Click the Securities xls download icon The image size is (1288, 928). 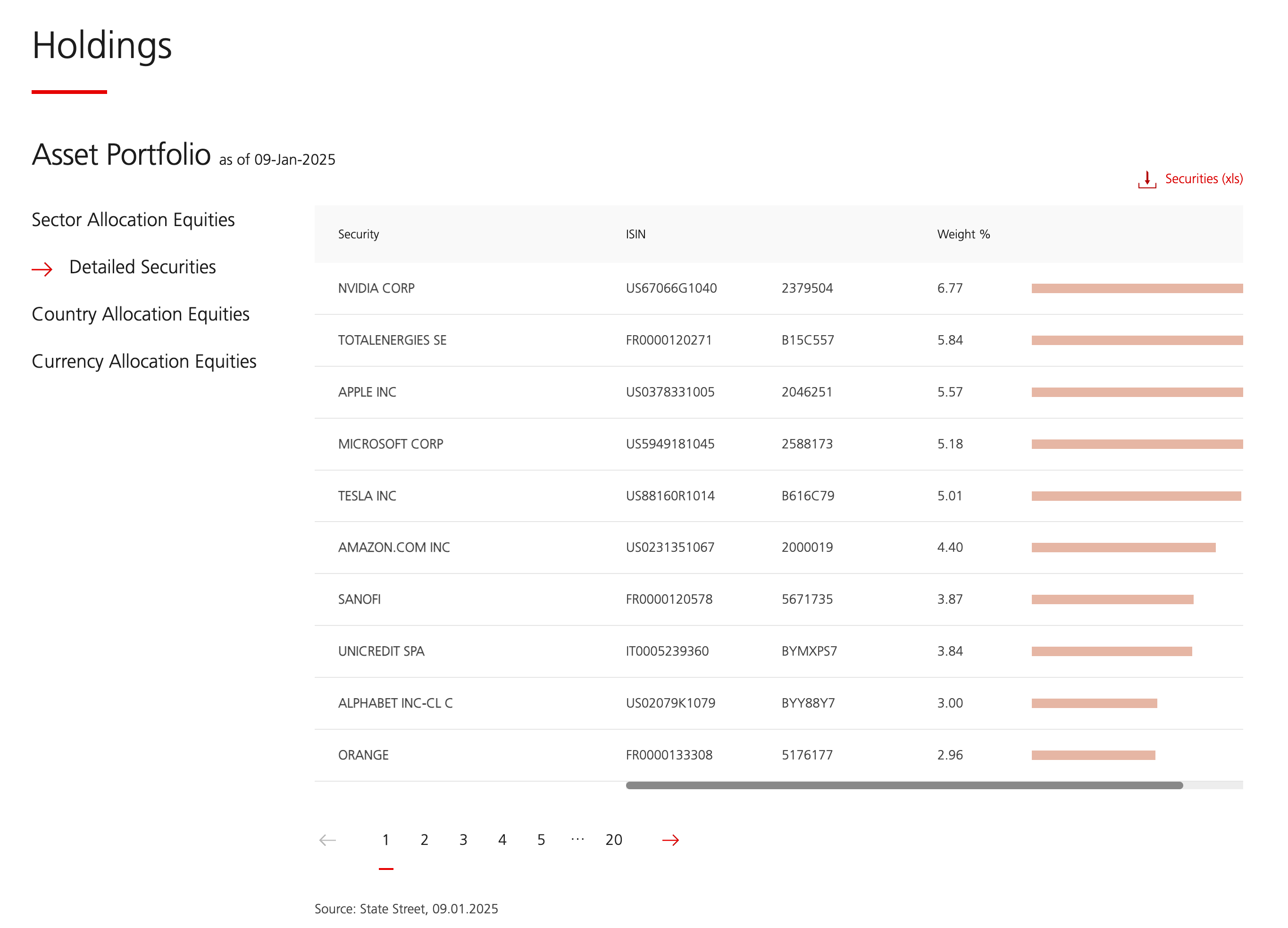(1146, 179)
